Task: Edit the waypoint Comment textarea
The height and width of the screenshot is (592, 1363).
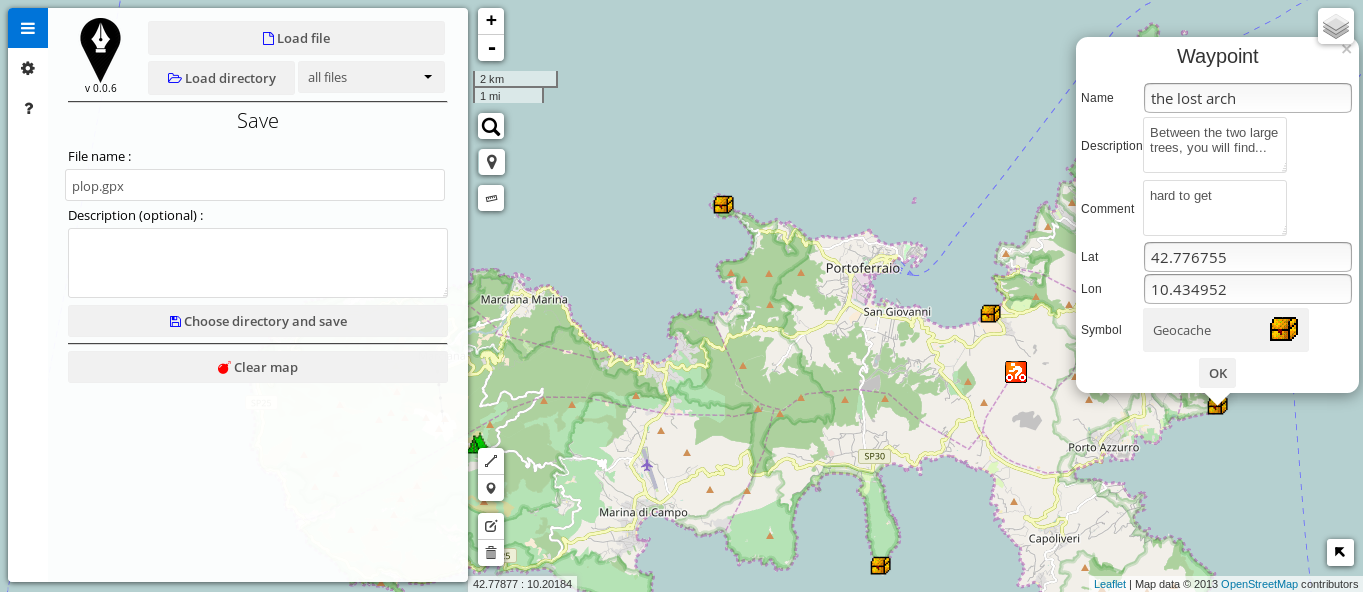Action: coord(1215,208)
